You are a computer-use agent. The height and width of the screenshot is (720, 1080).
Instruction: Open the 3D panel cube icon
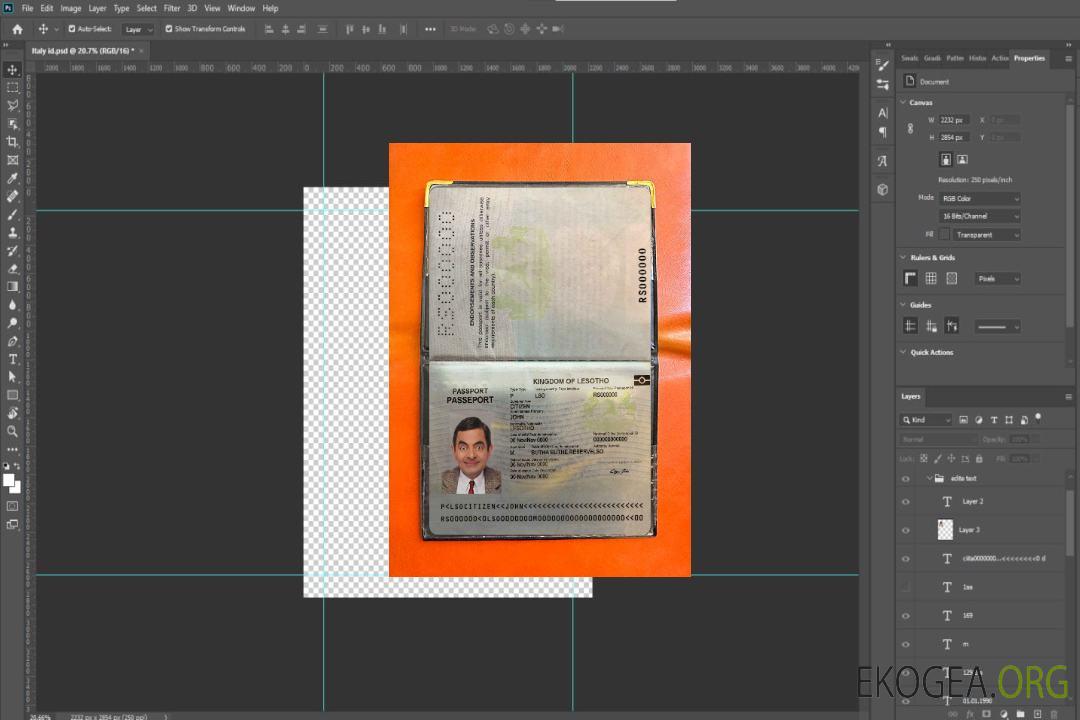[x=882, y=189]
